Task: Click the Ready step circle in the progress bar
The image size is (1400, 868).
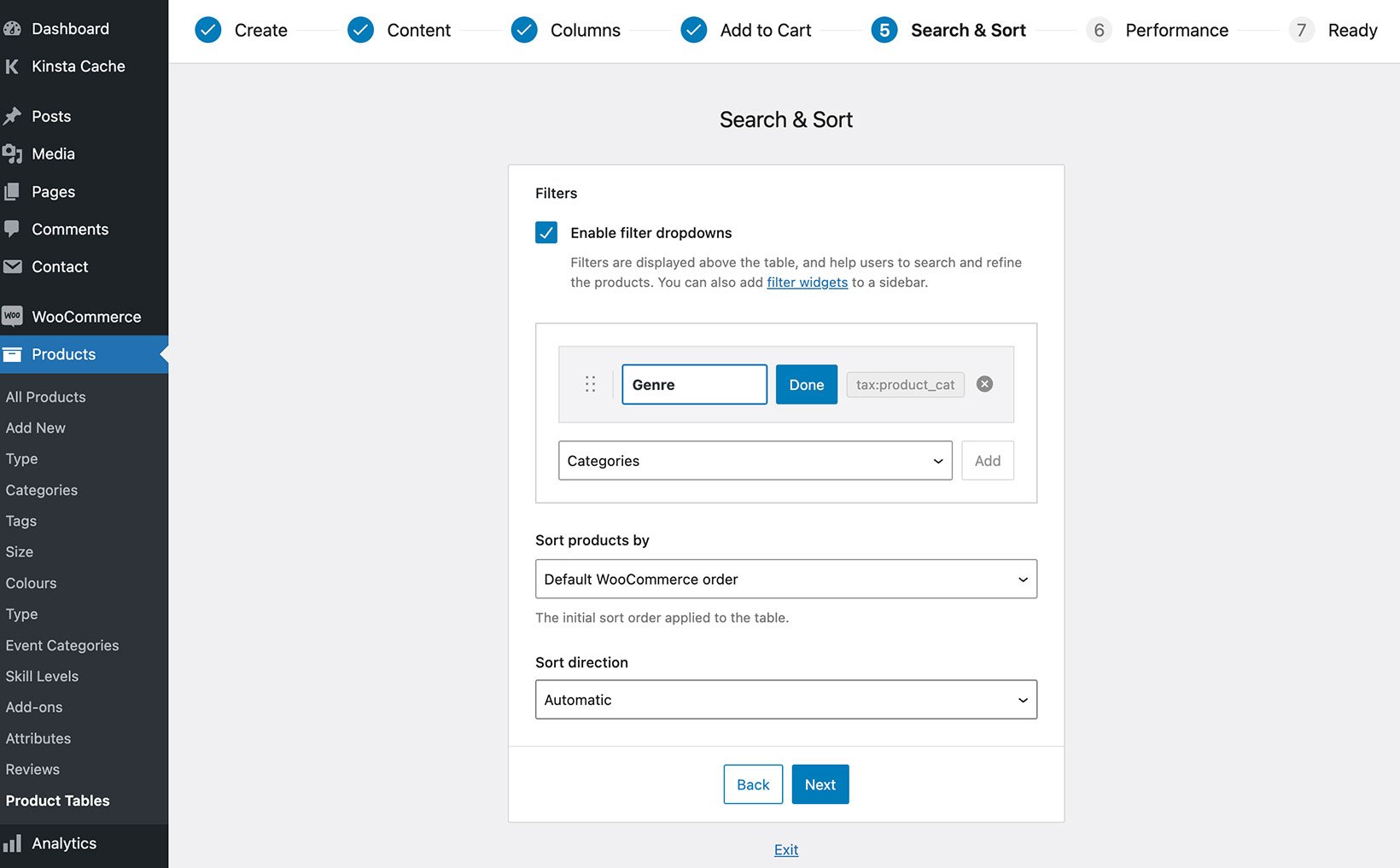Action: (1301, 30)
